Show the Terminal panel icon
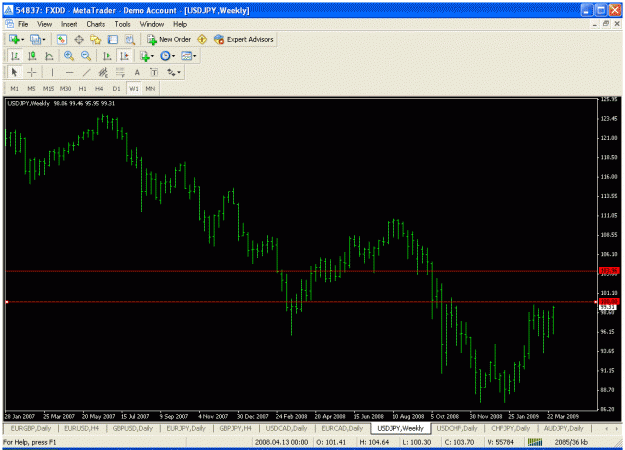This screenshot has width=625, height=450. pos(112,39)
